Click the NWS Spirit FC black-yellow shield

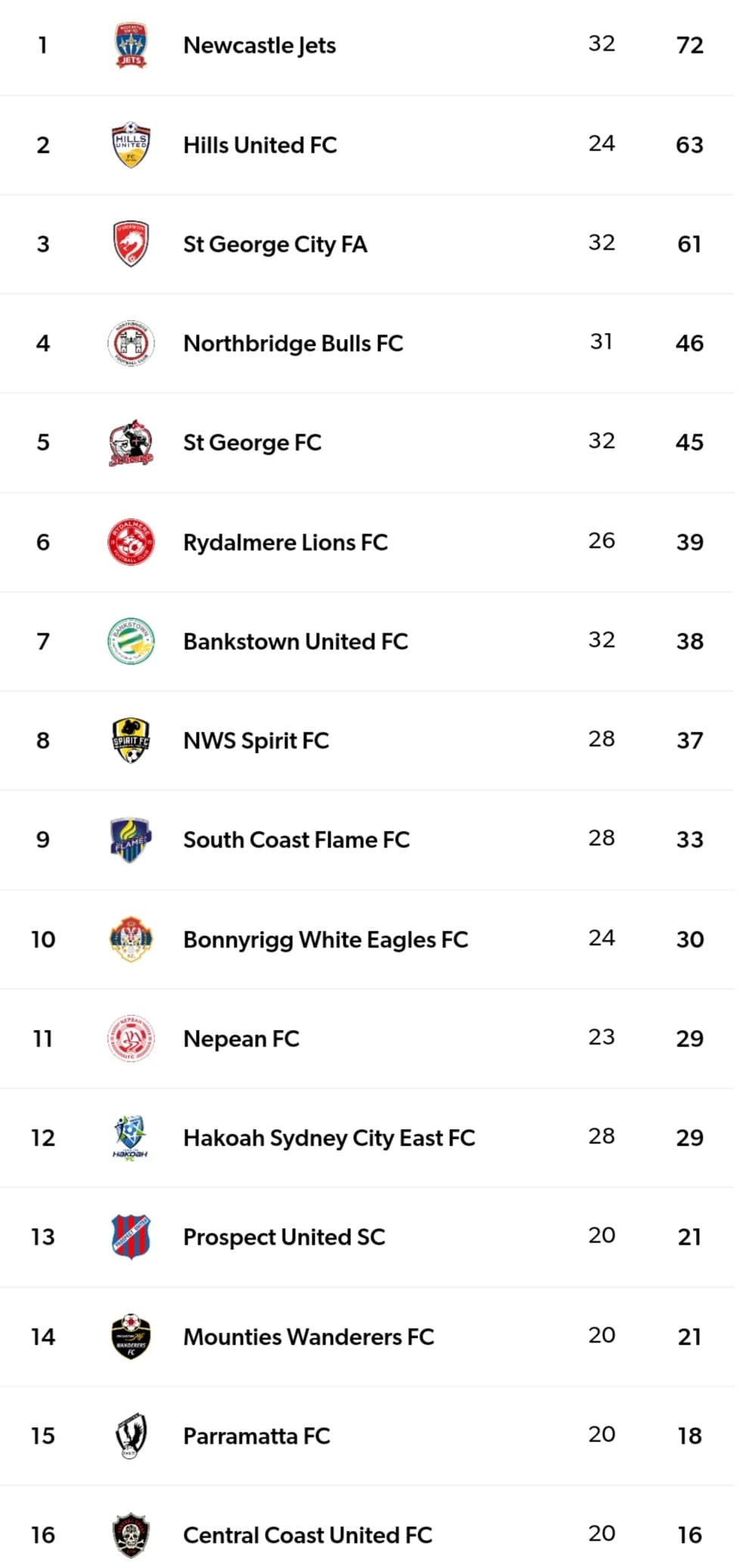[x=131, y=740]
